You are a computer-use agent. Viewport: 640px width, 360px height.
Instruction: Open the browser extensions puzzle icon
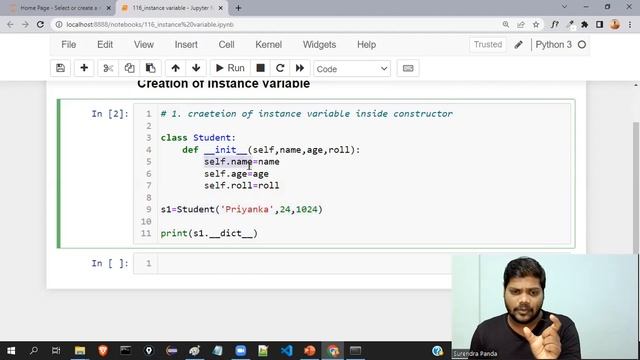coord(584,24)
